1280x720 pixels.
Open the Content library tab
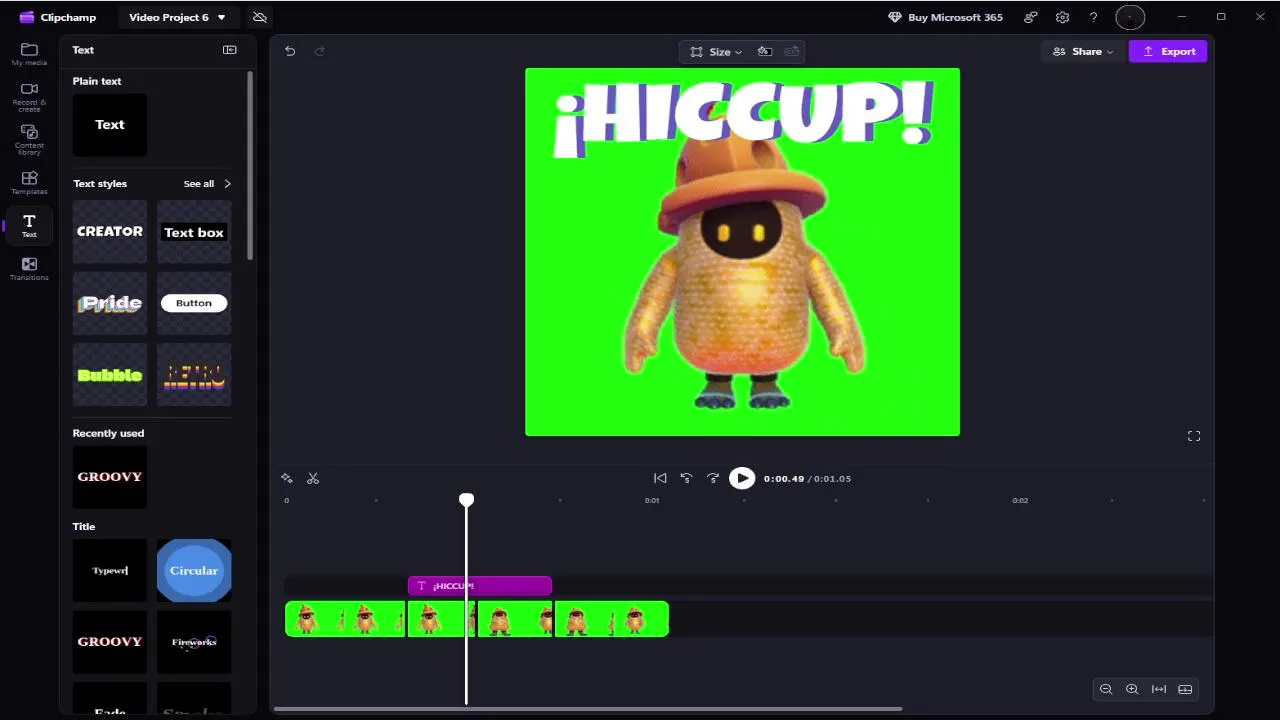click(29, 140)
